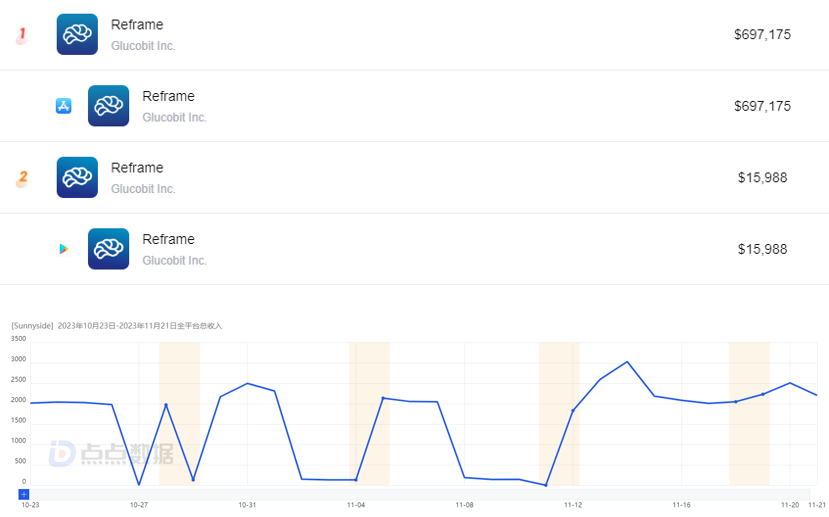Viewport: 829px width, 517px height.
Task: Click the blue plus handle below the chart
Action: pos(24,494)
